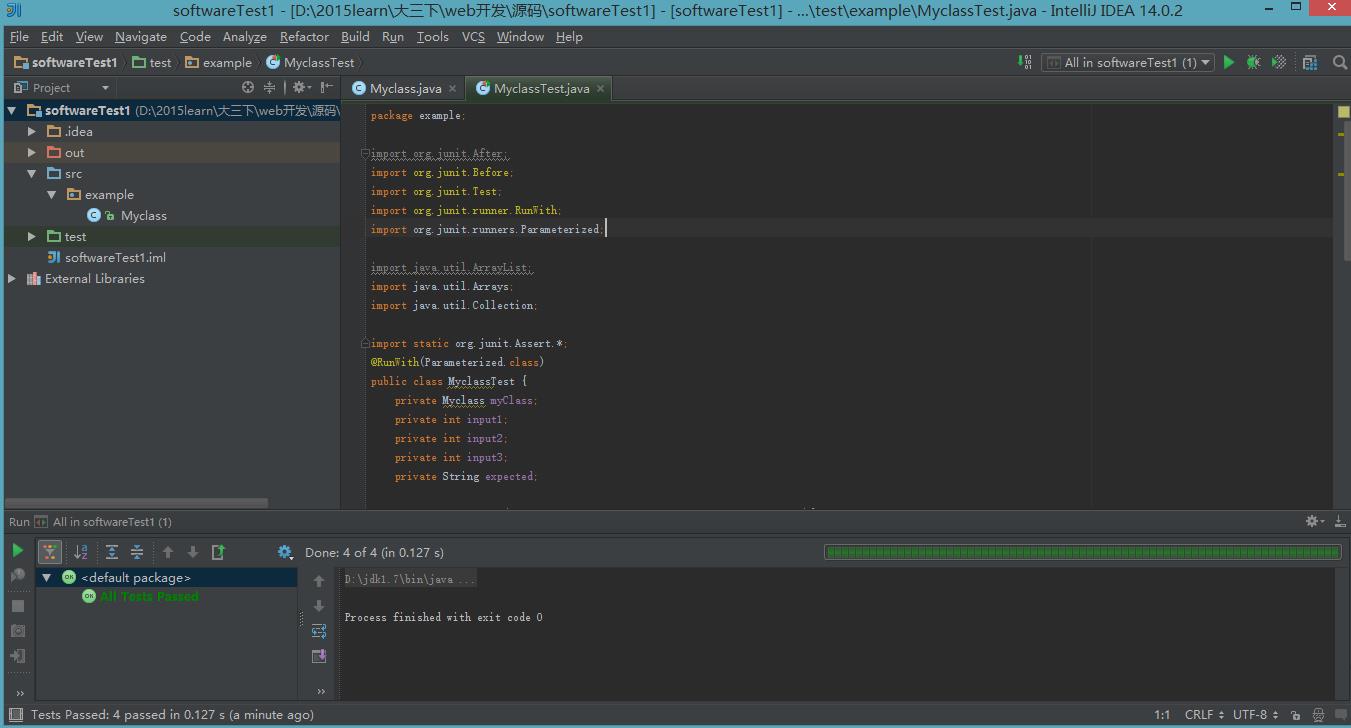Expand the test folder

pos(31,237)
